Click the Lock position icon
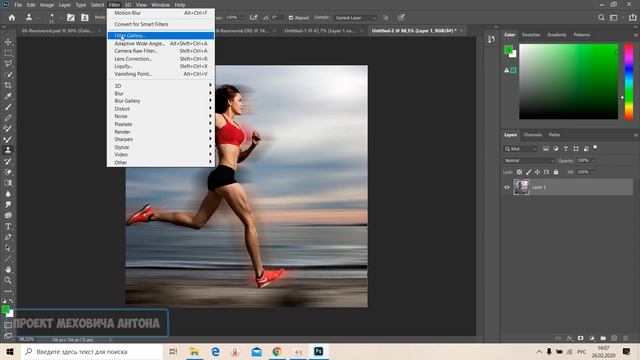Viewport: 640px width, 360px height. pos(538,172)
